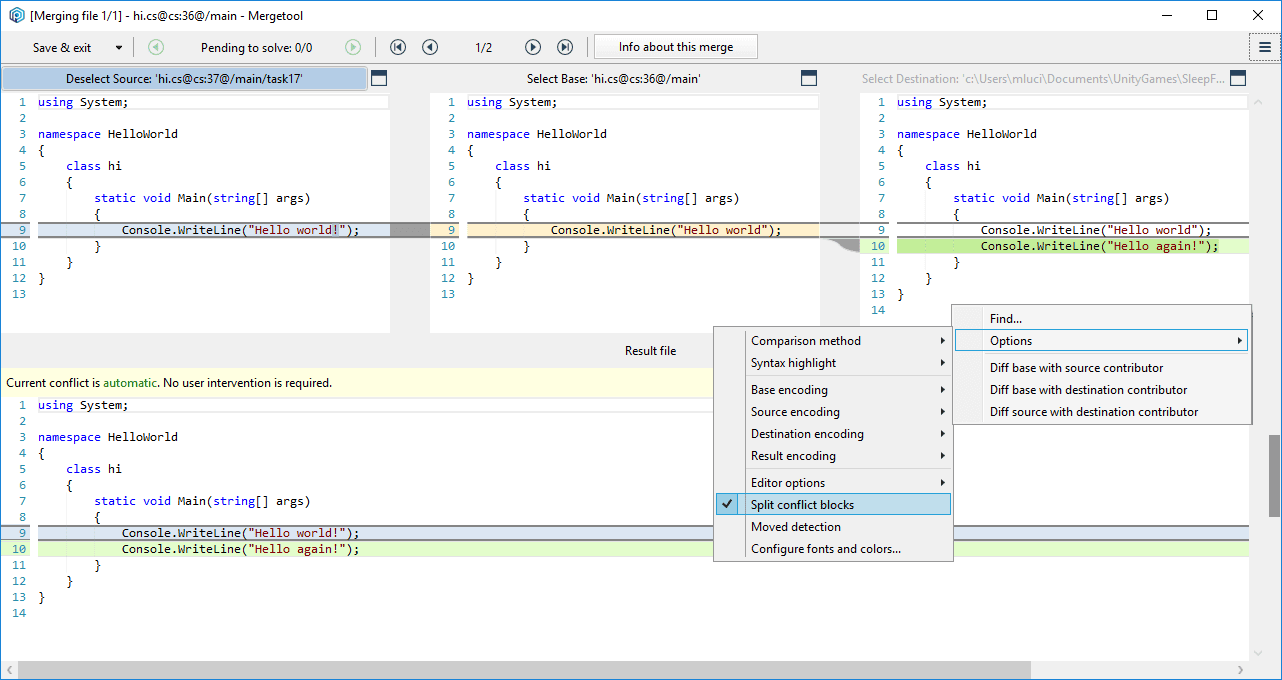Expand the Result encoding submenu
1282x680 pixels.
tap(833, 456)
